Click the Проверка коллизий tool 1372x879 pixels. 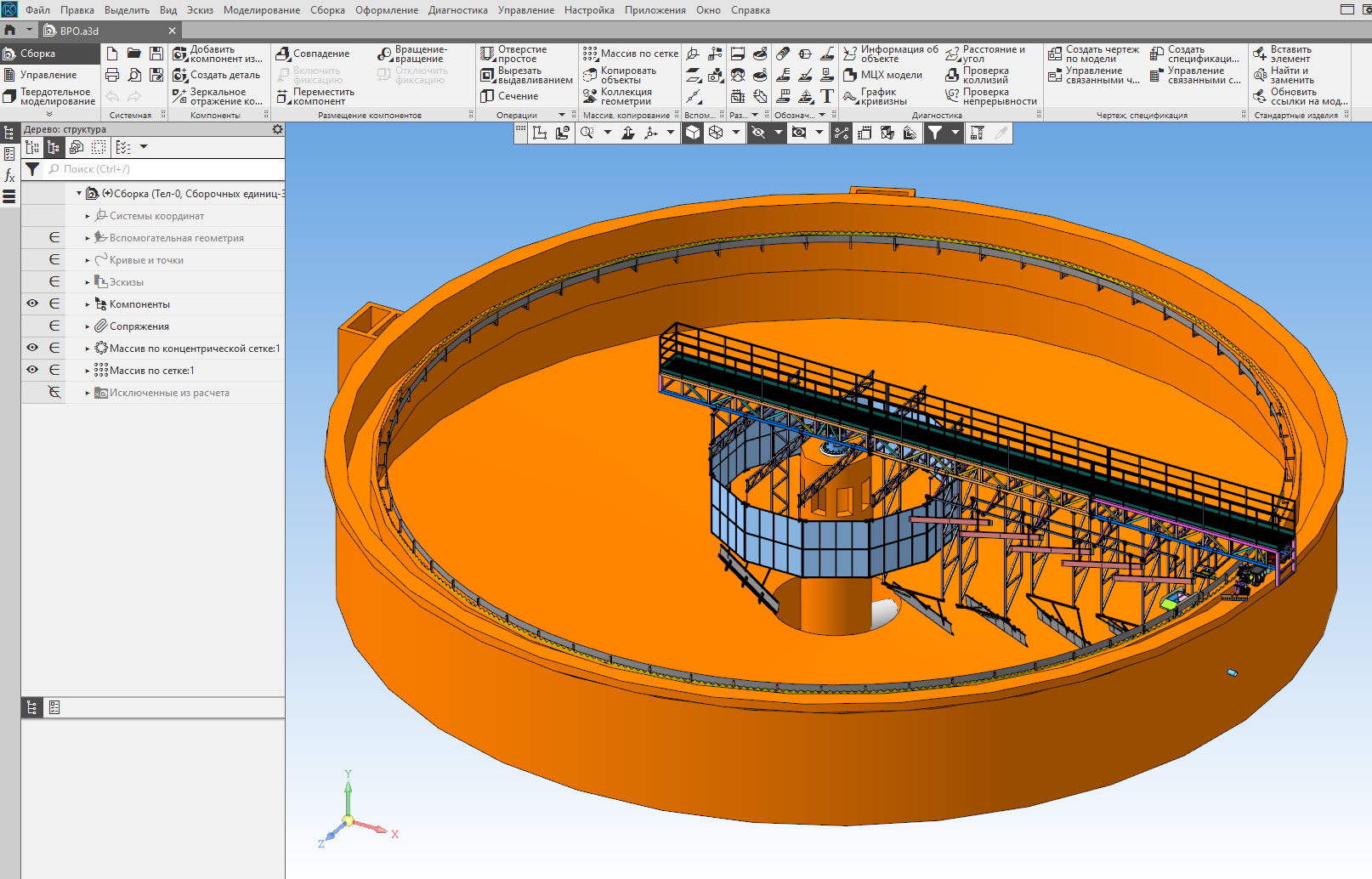978,75
